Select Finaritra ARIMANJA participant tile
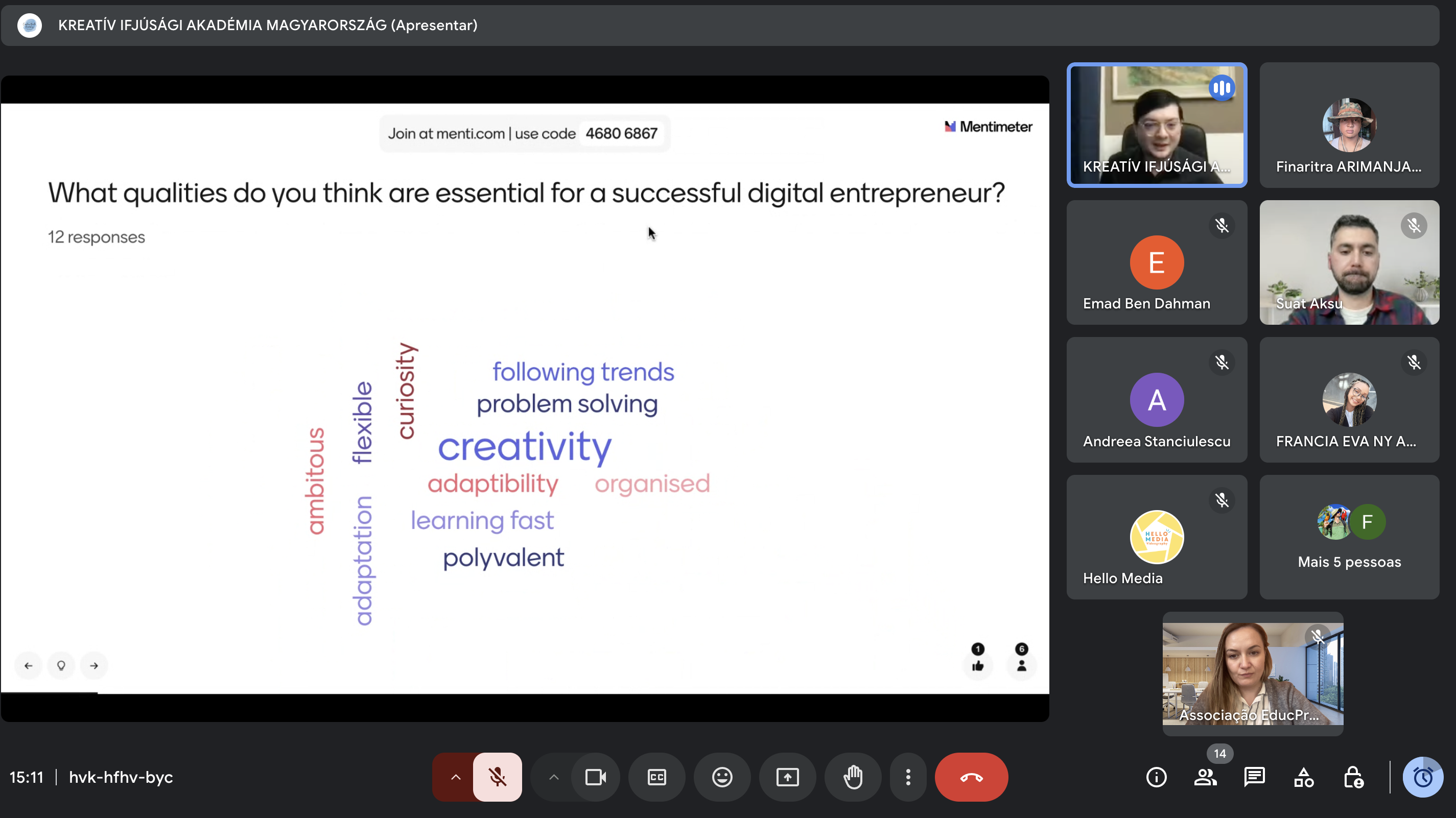 1349,125
